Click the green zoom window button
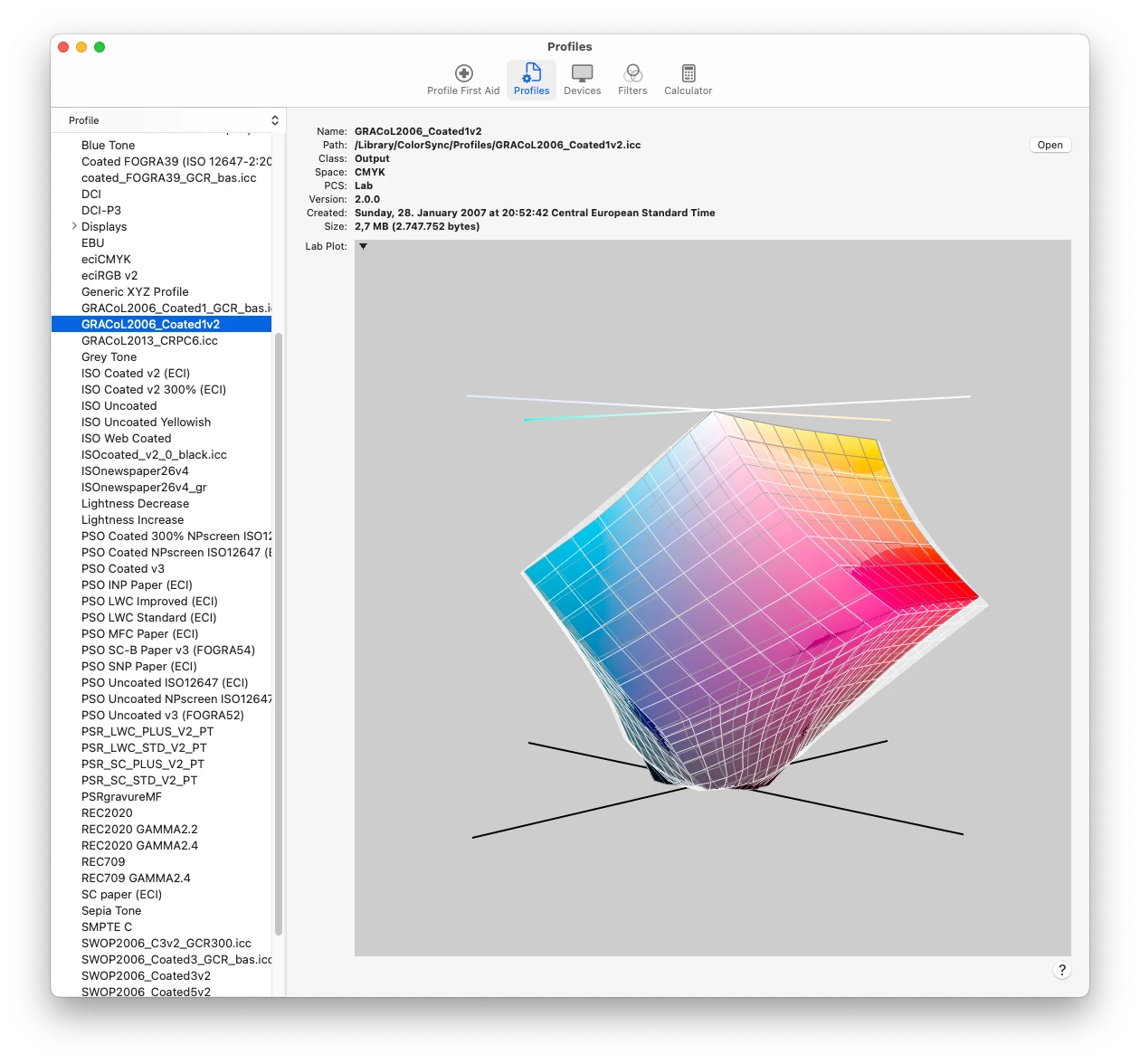1140x1064 pixels. click(100, 47)
